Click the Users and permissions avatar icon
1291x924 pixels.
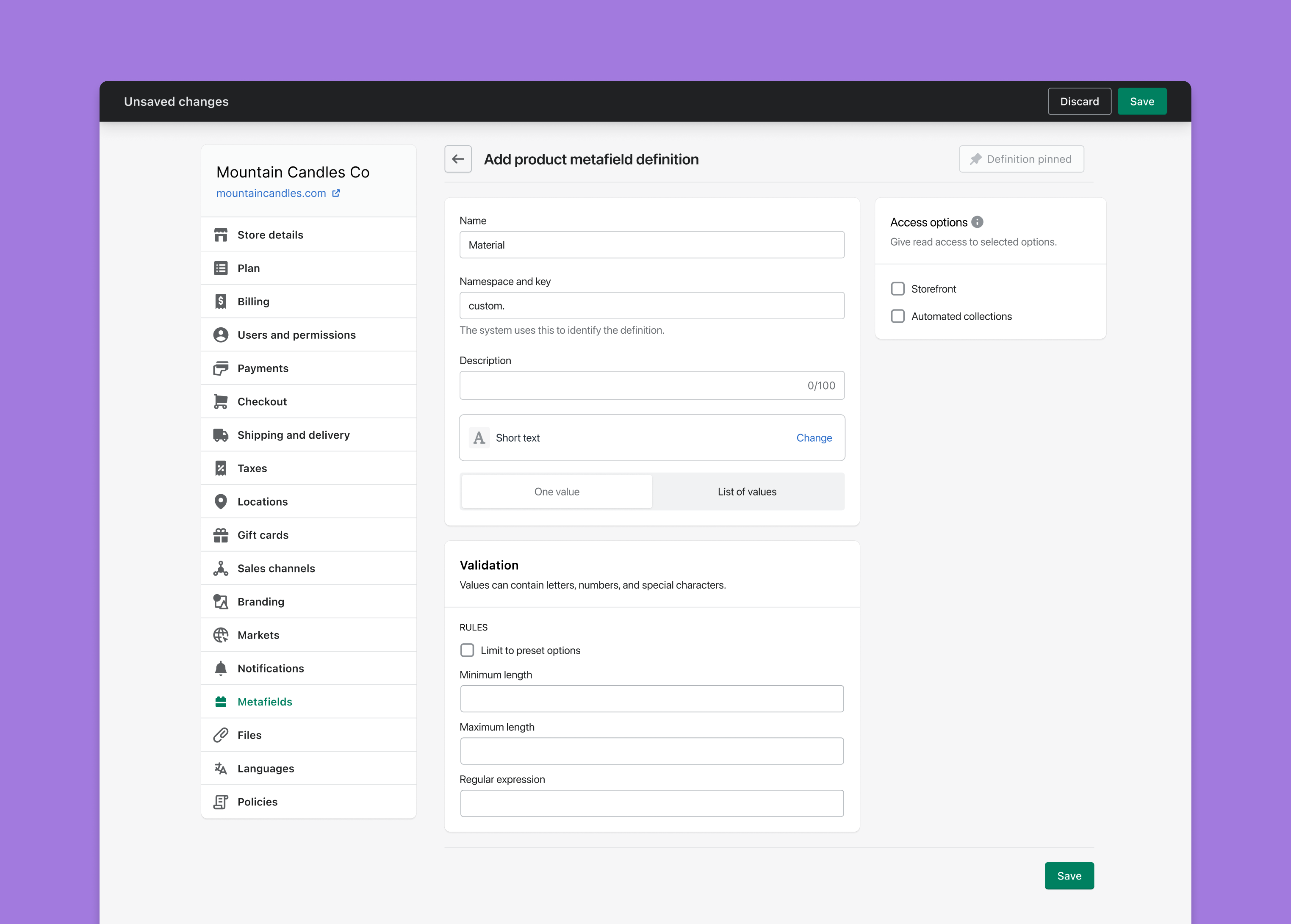221,335
